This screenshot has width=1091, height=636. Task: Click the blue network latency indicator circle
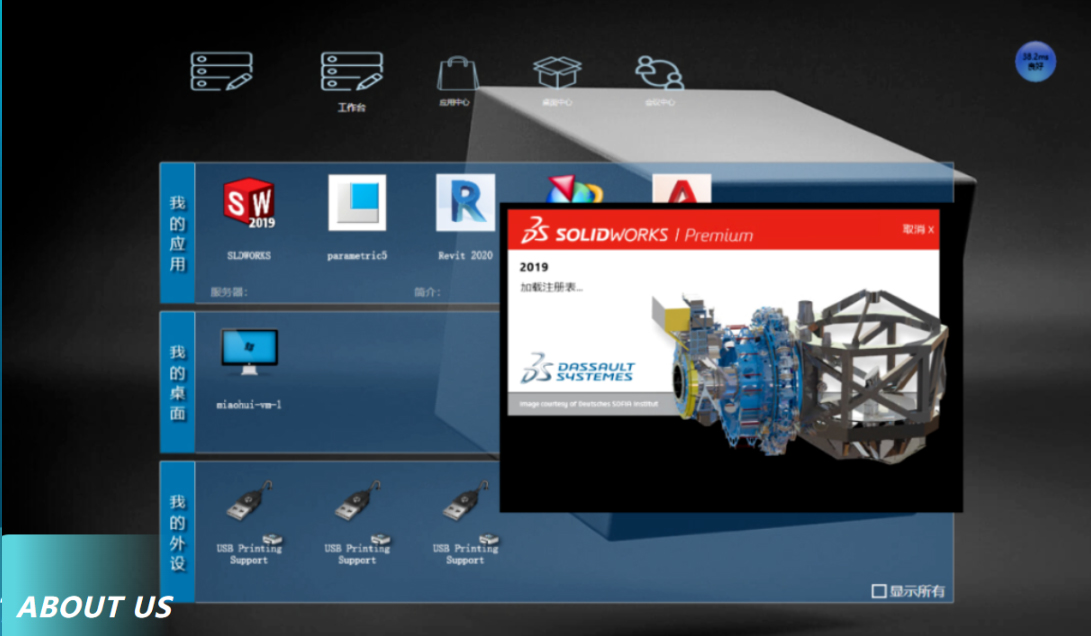(1035, 61)
